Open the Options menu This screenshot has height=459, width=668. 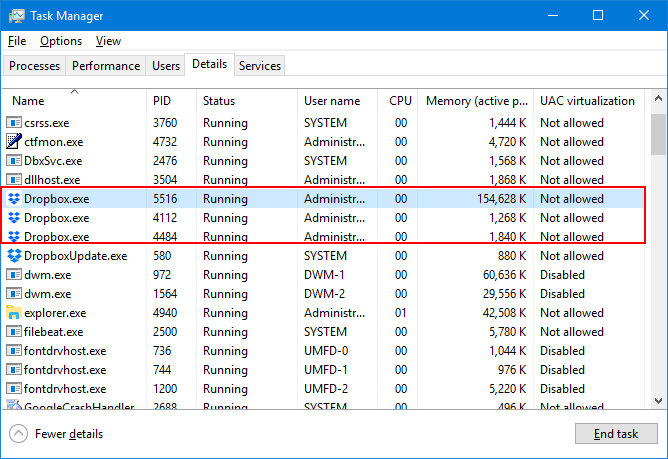click(x=61, y=41)
